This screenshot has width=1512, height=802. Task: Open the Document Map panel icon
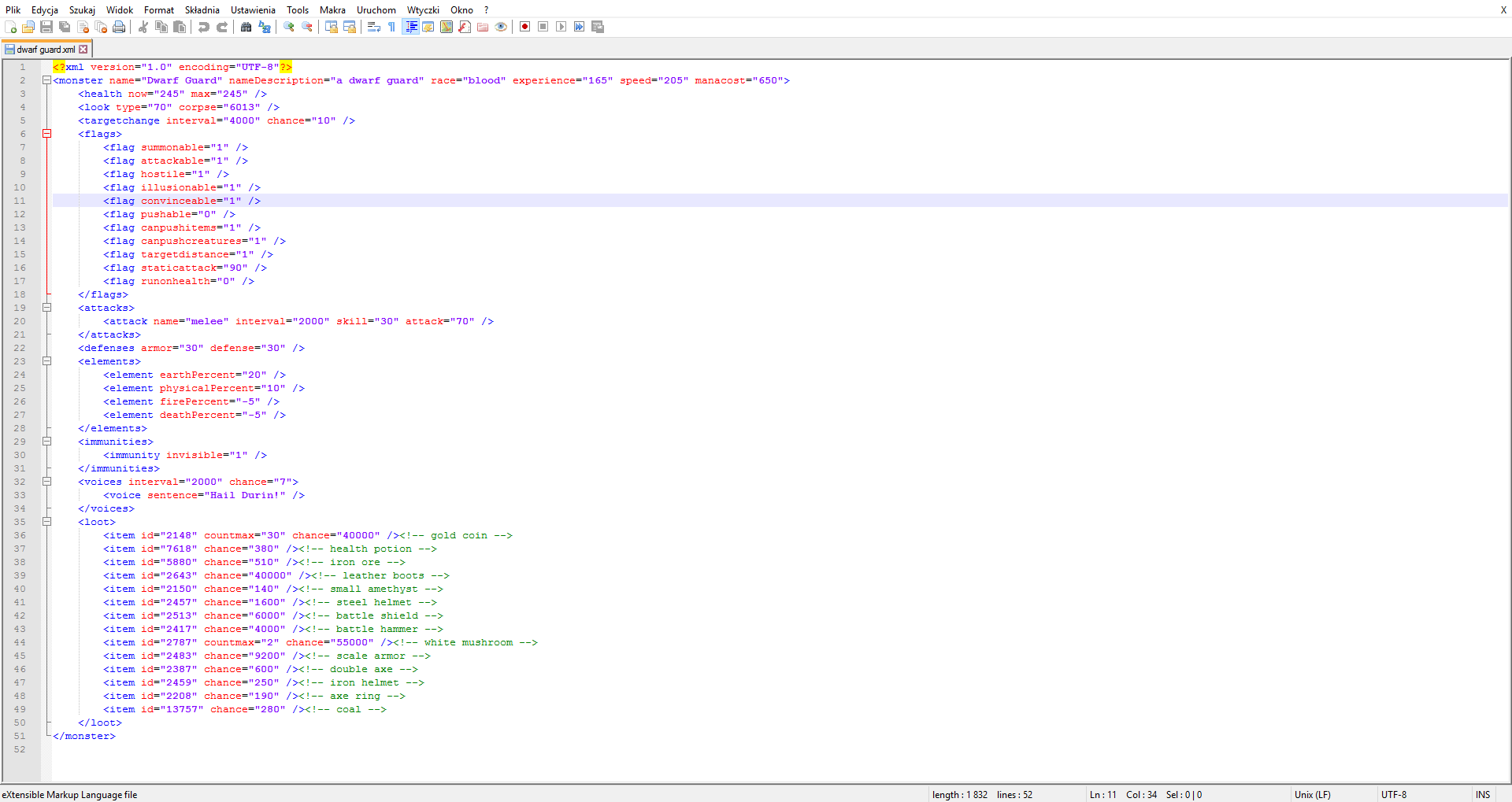pyautogui.click(x=447, y=27)
